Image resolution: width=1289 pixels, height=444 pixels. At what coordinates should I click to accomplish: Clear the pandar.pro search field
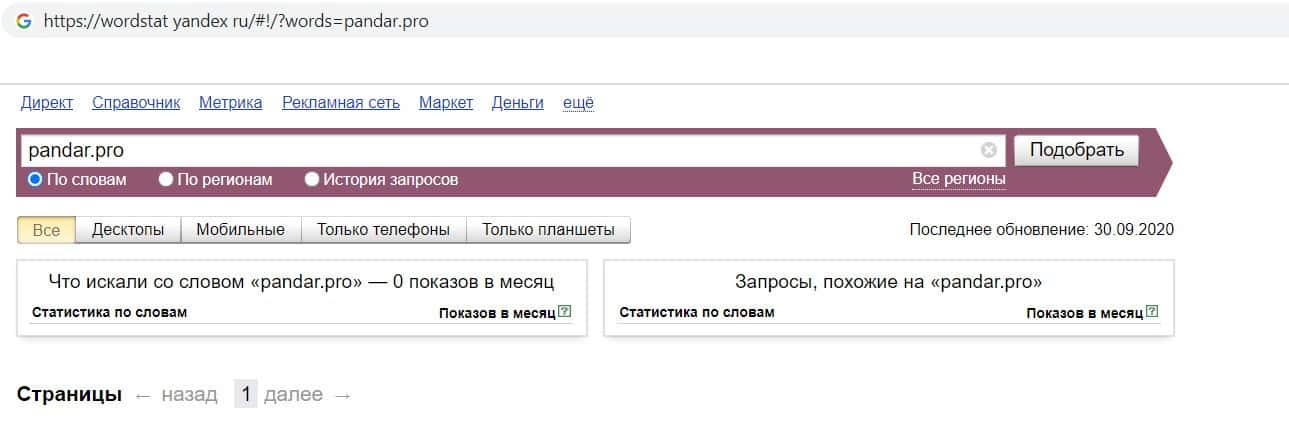(989, 150)
